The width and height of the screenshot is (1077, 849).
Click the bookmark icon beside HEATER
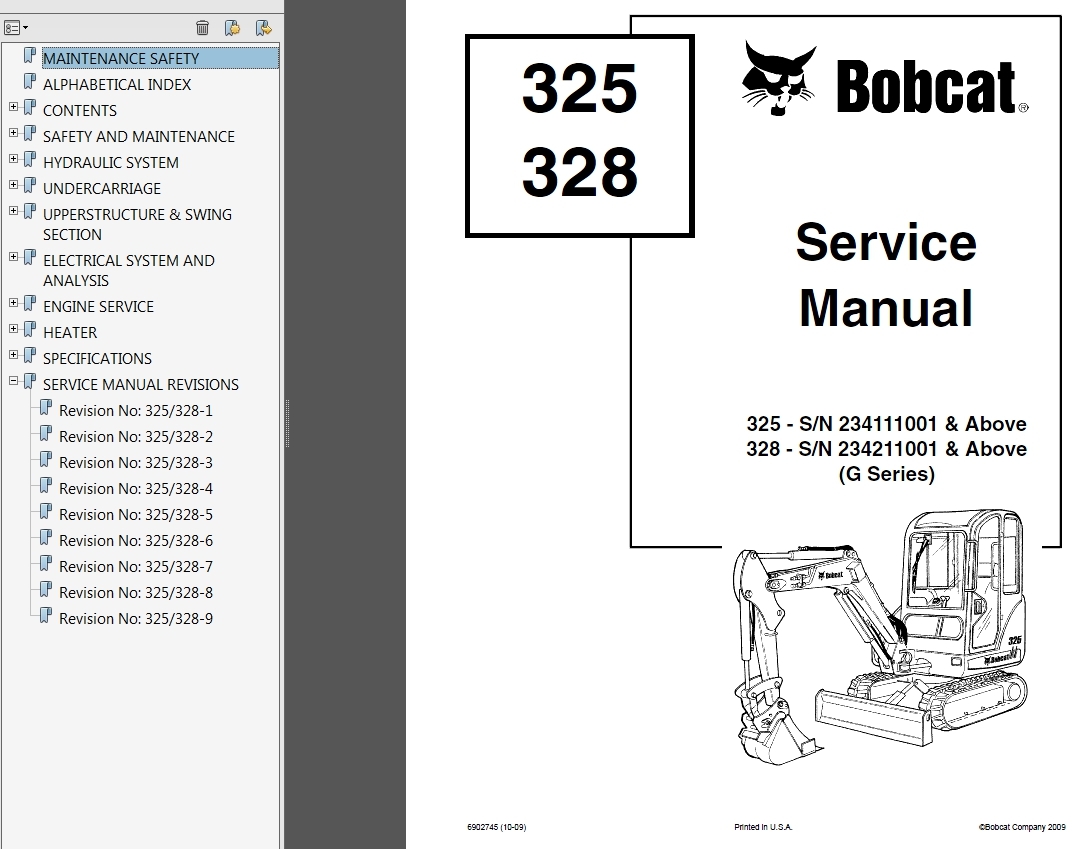(30, 329)
